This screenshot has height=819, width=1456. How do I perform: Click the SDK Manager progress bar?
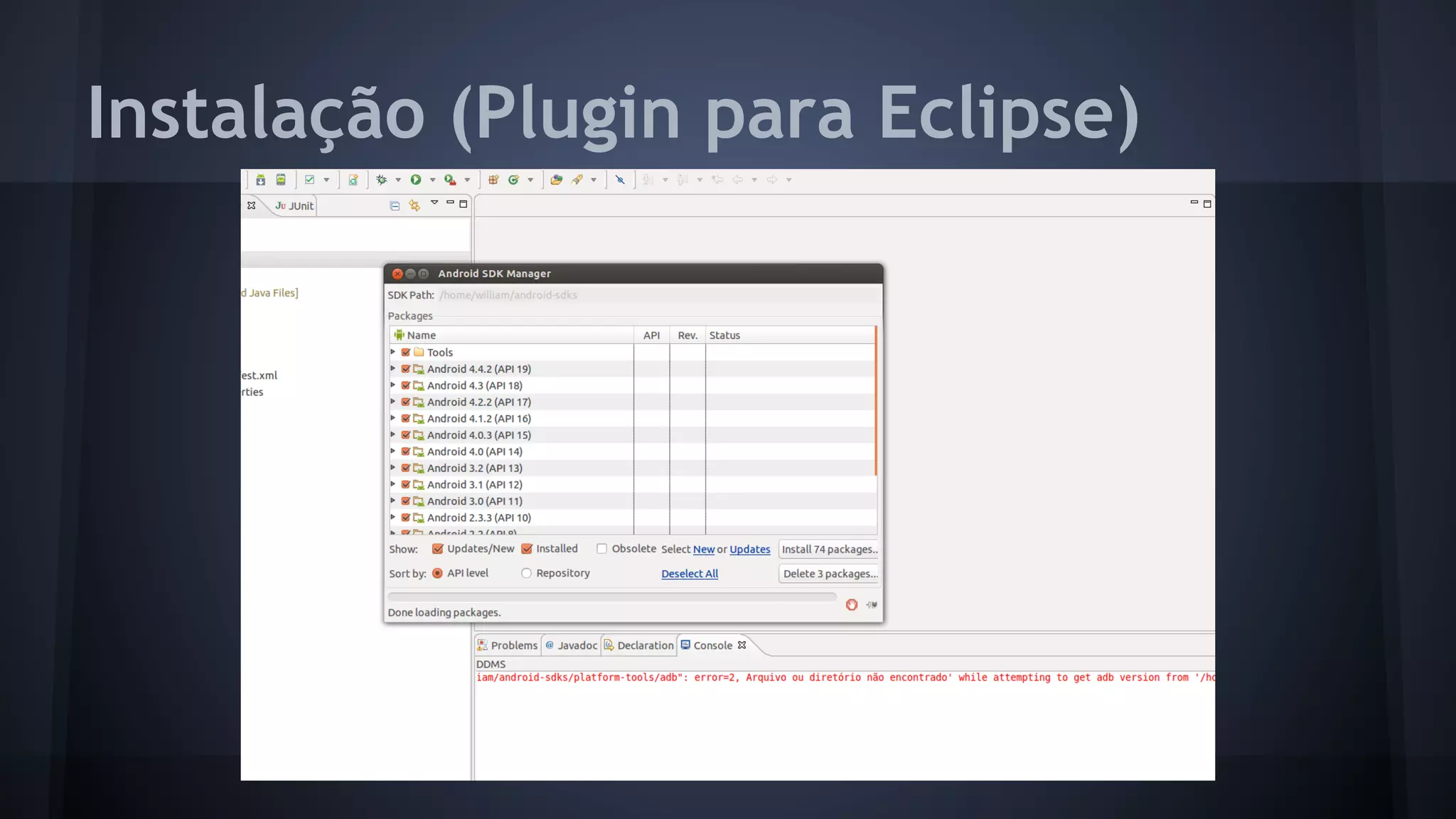pos(612,597)
